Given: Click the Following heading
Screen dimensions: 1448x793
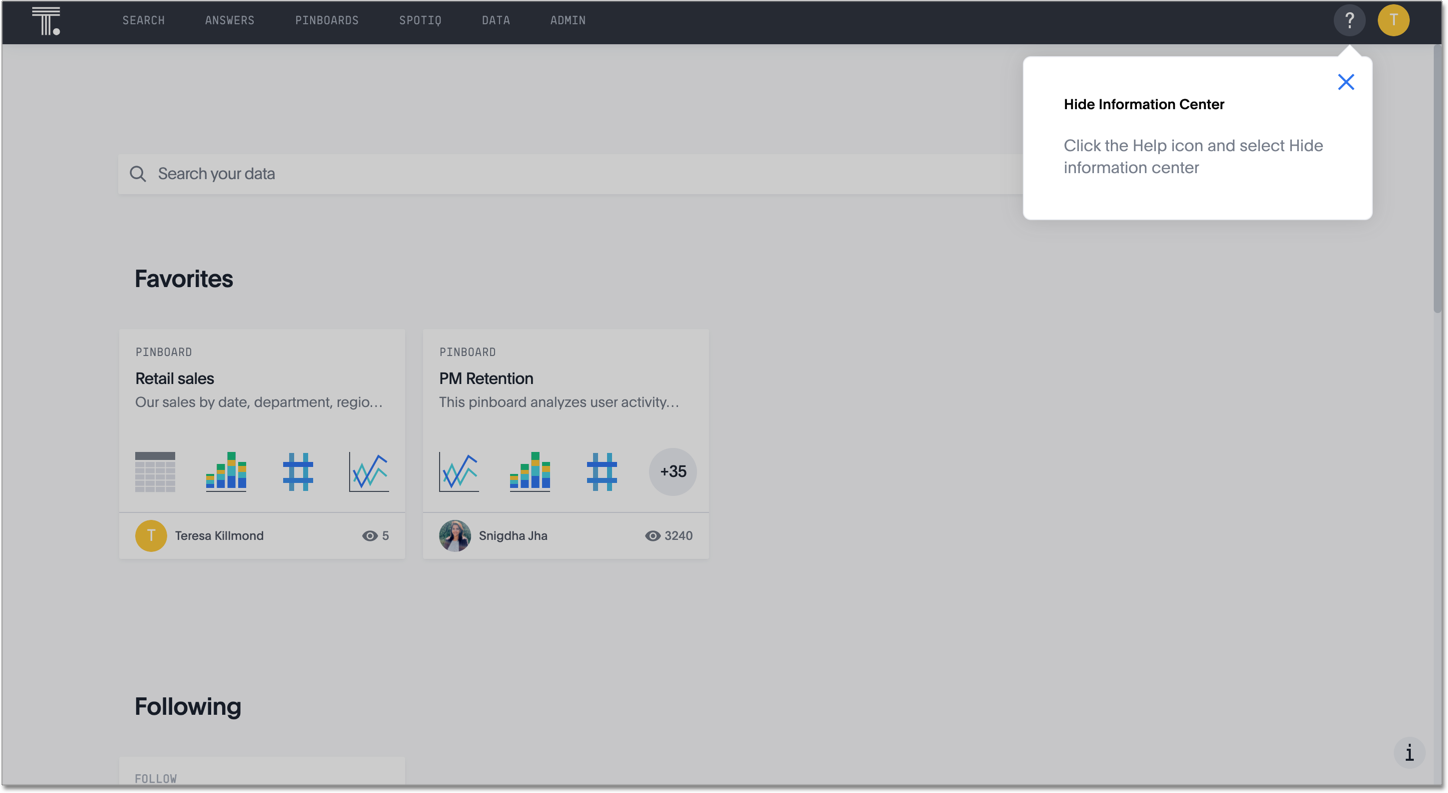Looking at the screenshot, I should point(188,707).
